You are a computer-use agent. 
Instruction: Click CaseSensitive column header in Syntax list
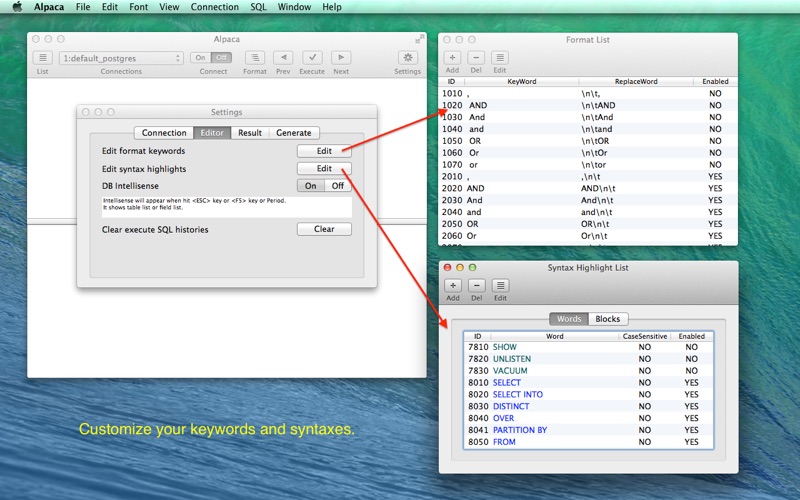click(644, 336)
